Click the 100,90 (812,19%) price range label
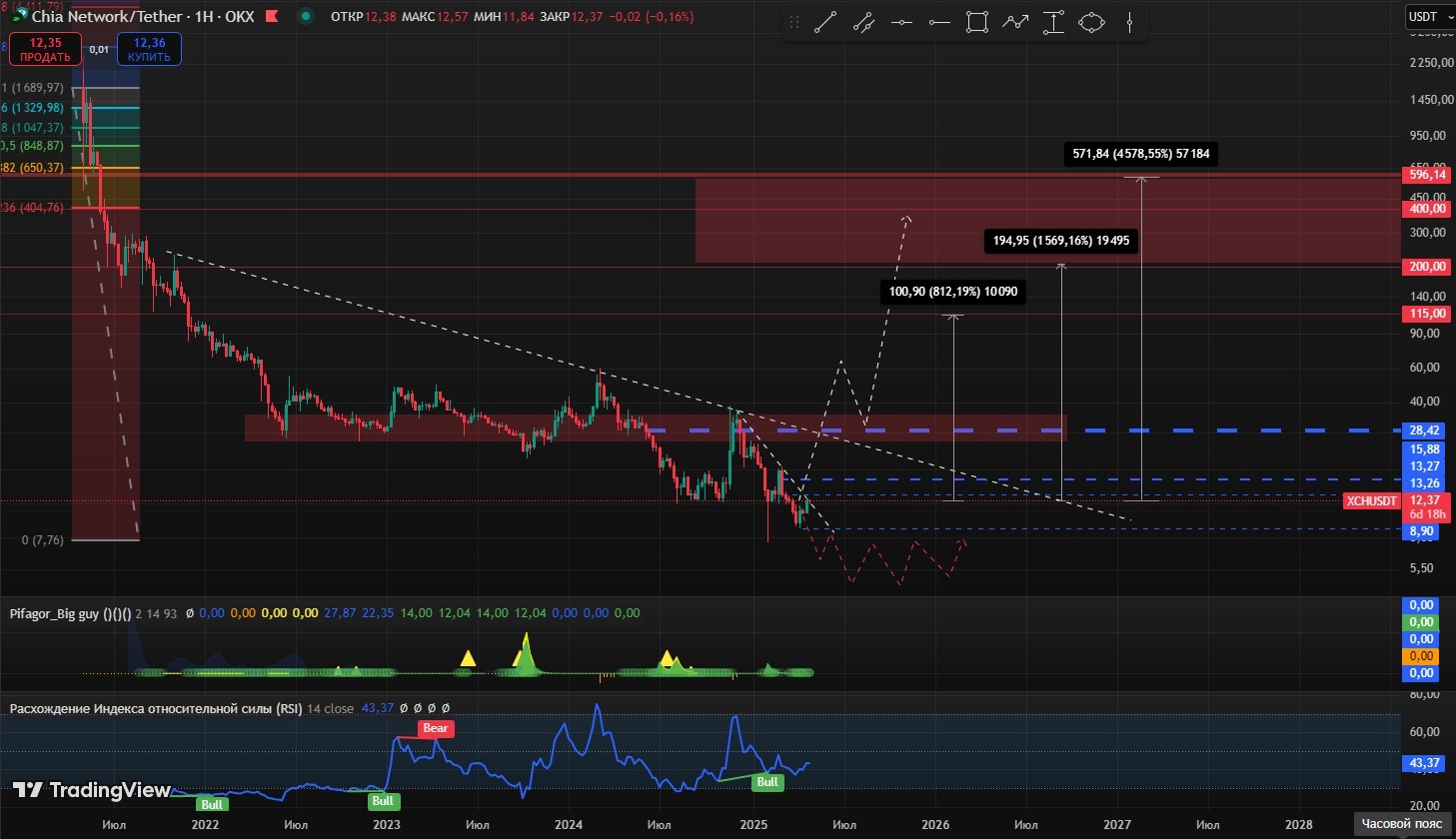The width and height of the screenshot is (1456, 839). 953,292
